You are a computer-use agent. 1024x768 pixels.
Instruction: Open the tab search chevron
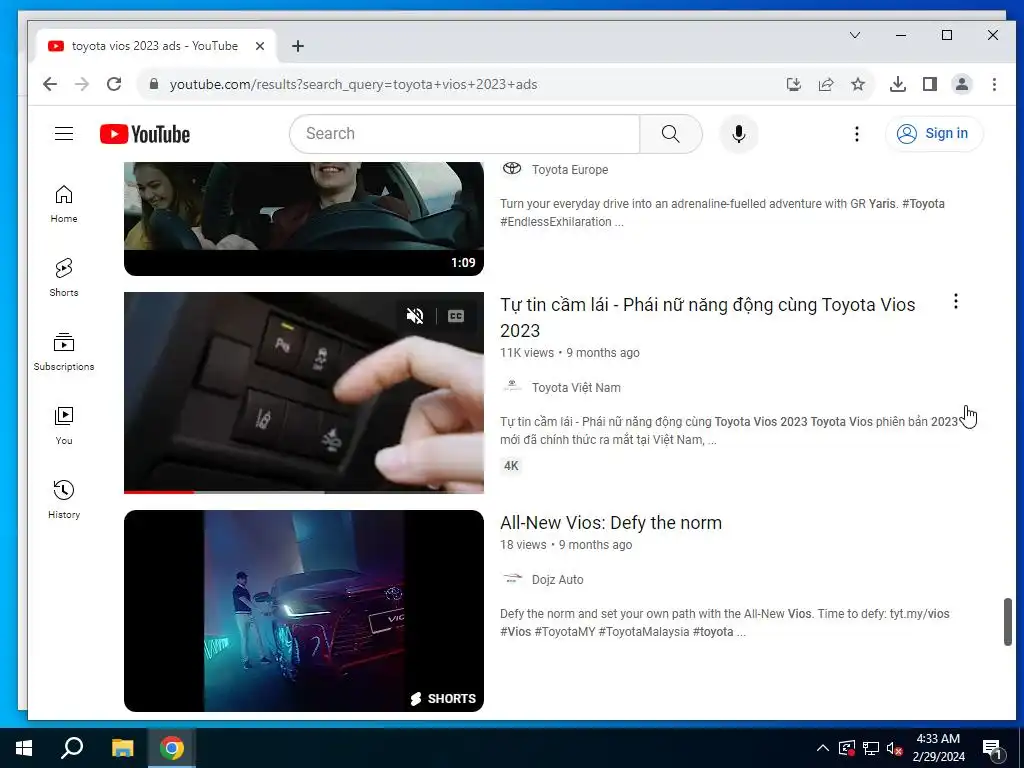[855, 35]
